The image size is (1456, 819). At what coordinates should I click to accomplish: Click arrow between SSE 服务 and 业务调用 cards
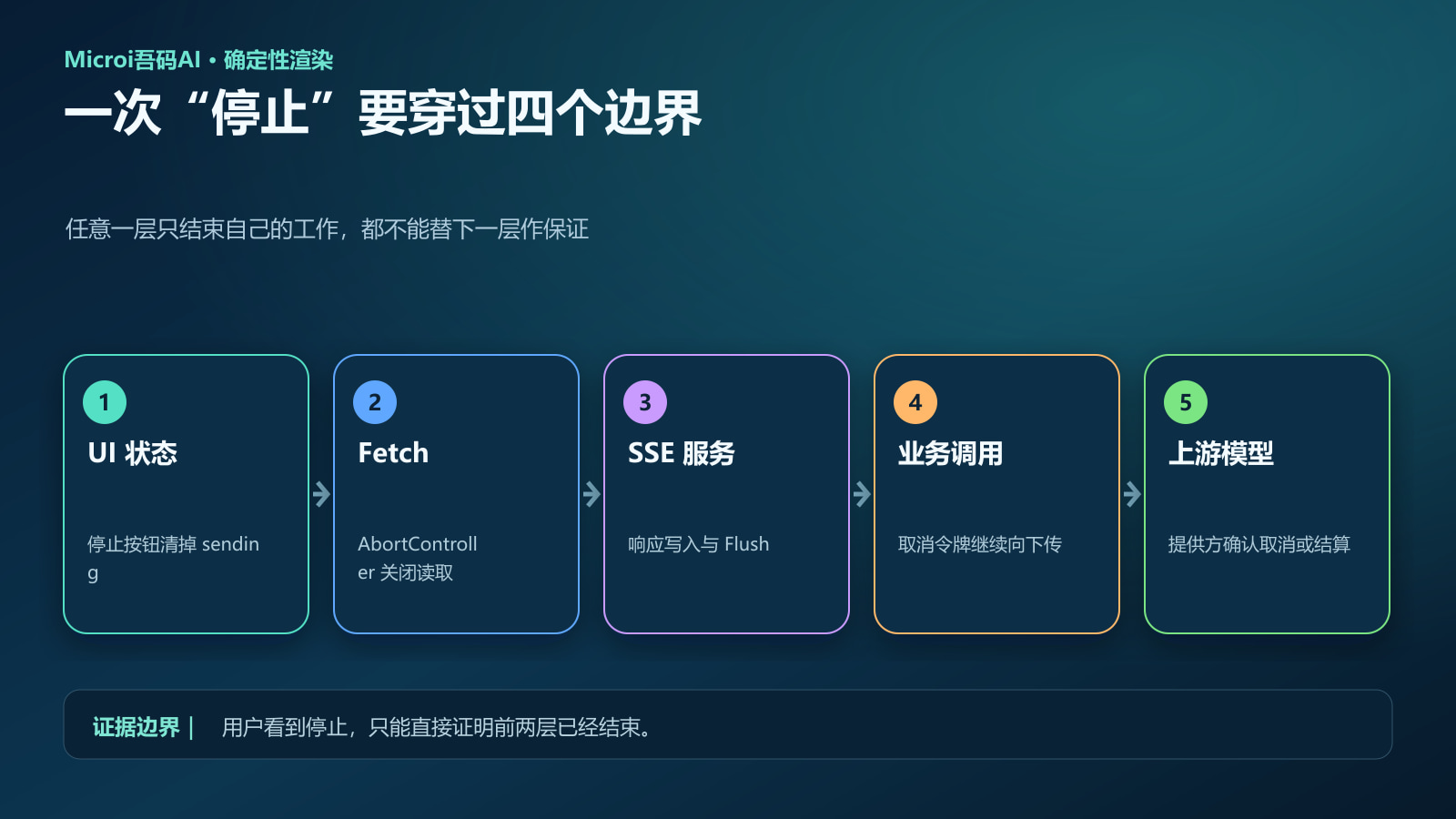point(862,494)
